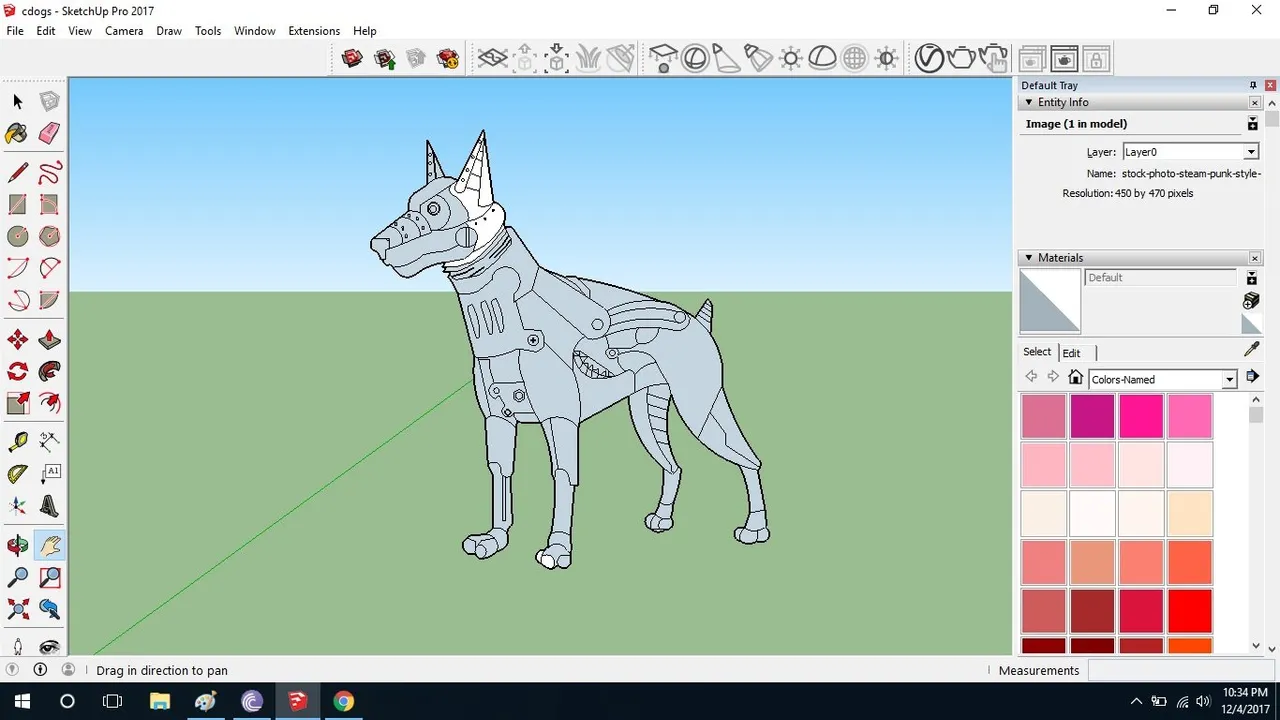Viewport: 1280px width, 720px height.
Task: Select the Axes tool
Action: [x=17, y=506]
